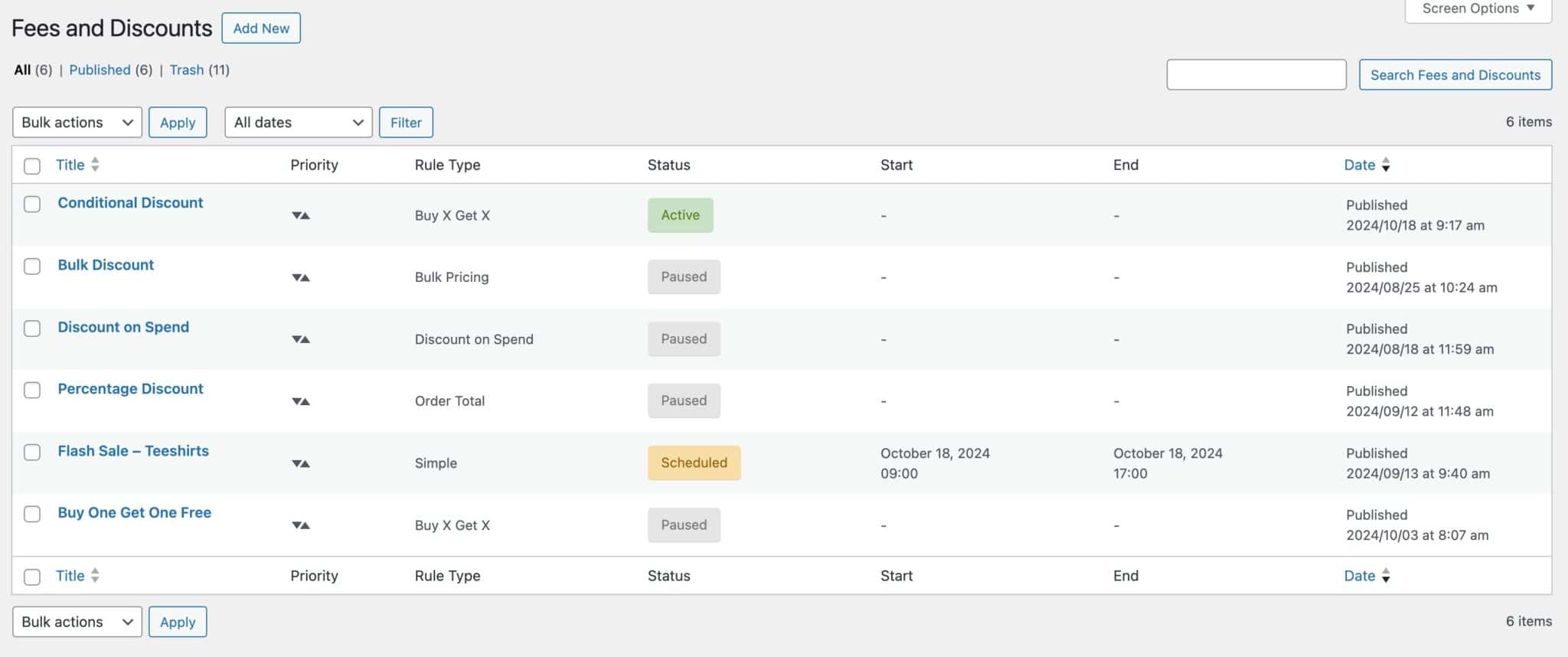Click Paused badge in Buy One Get One Free row

[x=684, y=525]
